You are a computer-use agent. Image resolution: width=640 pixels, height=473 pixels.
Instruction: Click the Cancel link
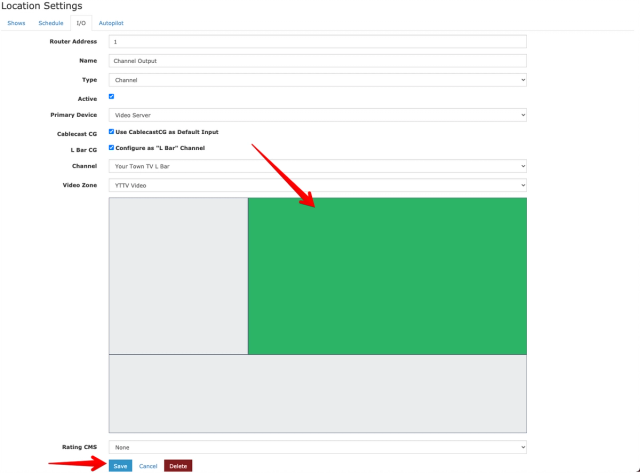pos(148,466)
